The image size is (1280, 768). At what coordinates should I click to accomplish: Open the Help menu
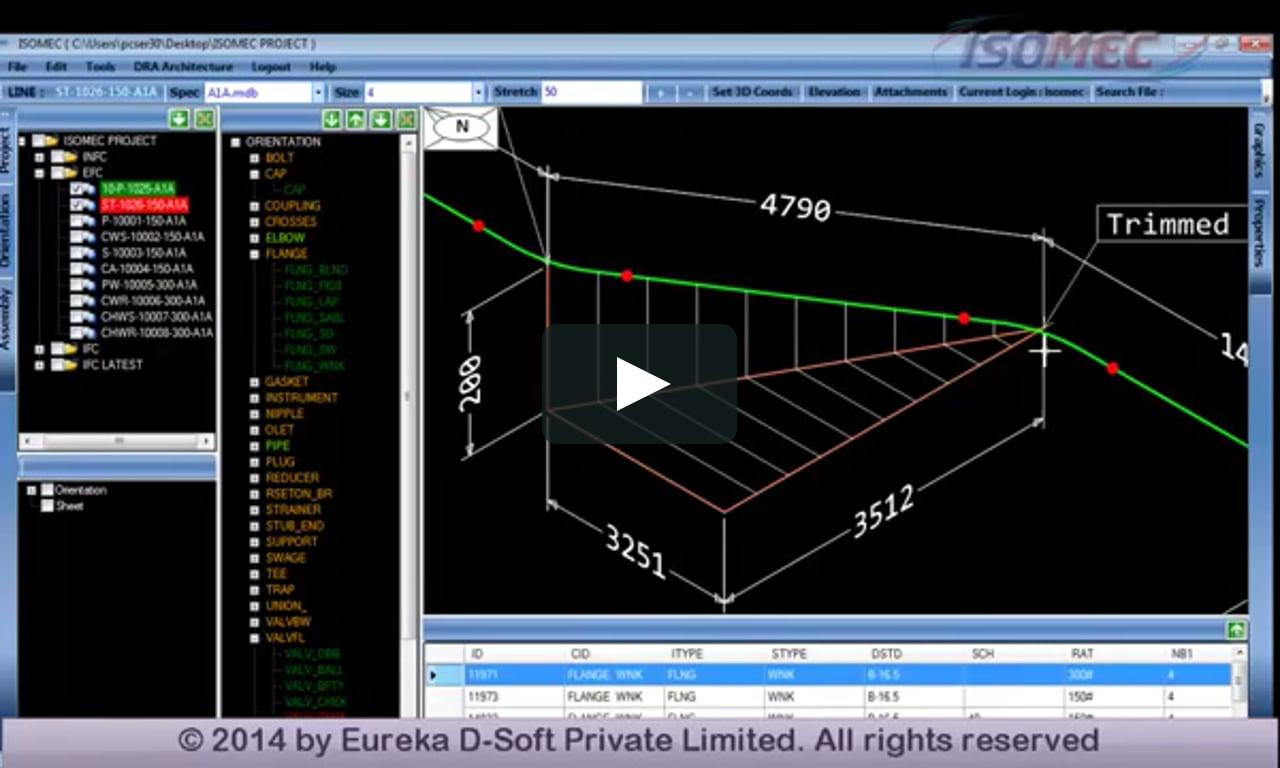coord(323,67)
